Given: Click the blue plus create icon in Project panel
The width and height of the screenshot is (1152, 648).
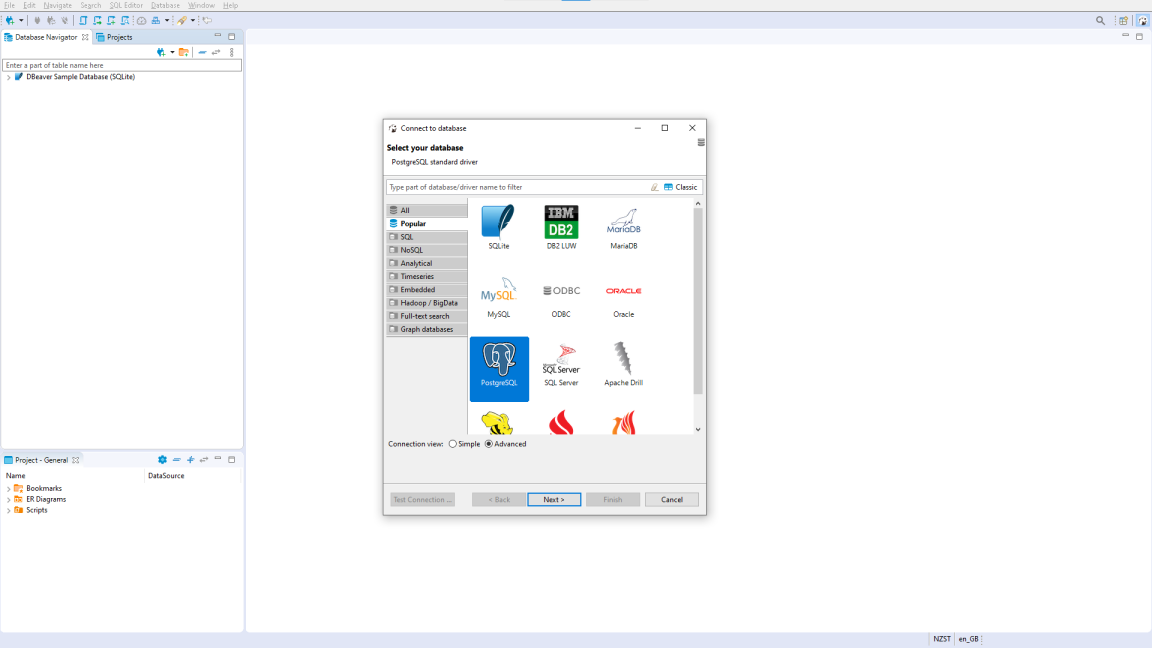Looking at the screenshot, I should click(x=190, y=460).
